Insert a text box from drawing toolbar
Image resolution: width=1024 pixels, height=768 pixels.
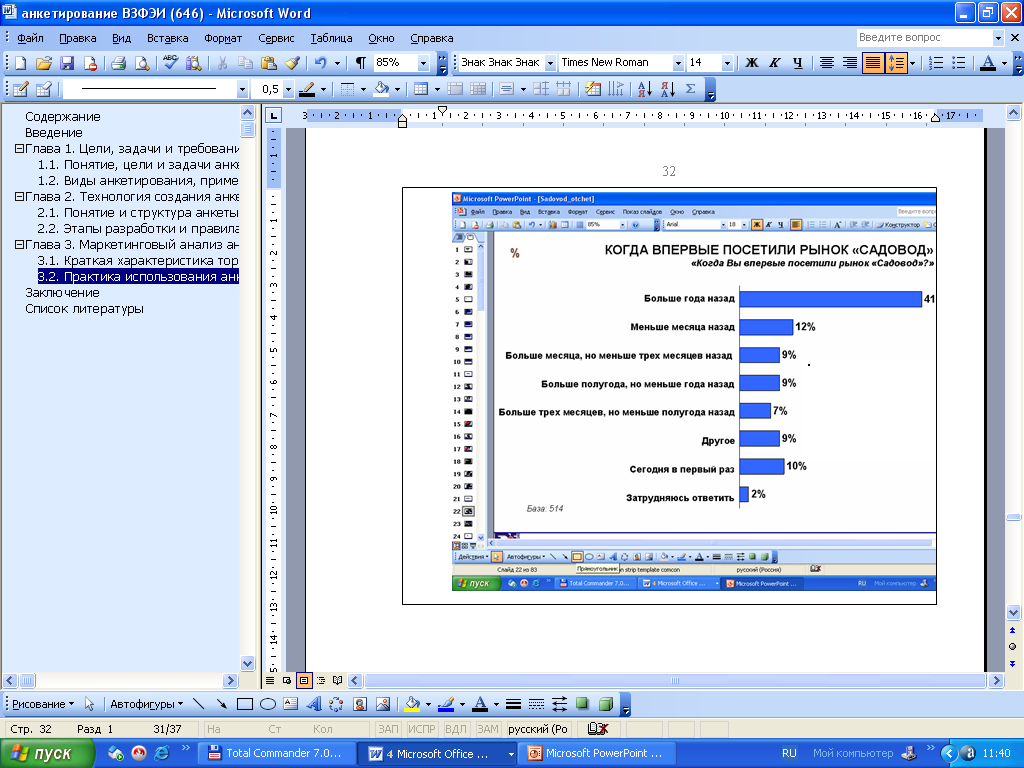[291, 704]
